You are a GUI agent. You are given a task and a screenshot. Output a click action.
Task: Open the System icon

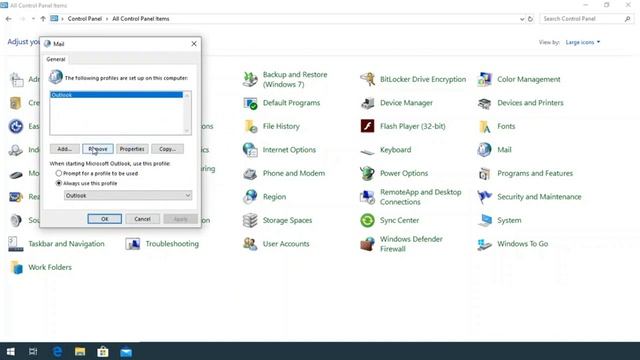(x=484, y=220)
